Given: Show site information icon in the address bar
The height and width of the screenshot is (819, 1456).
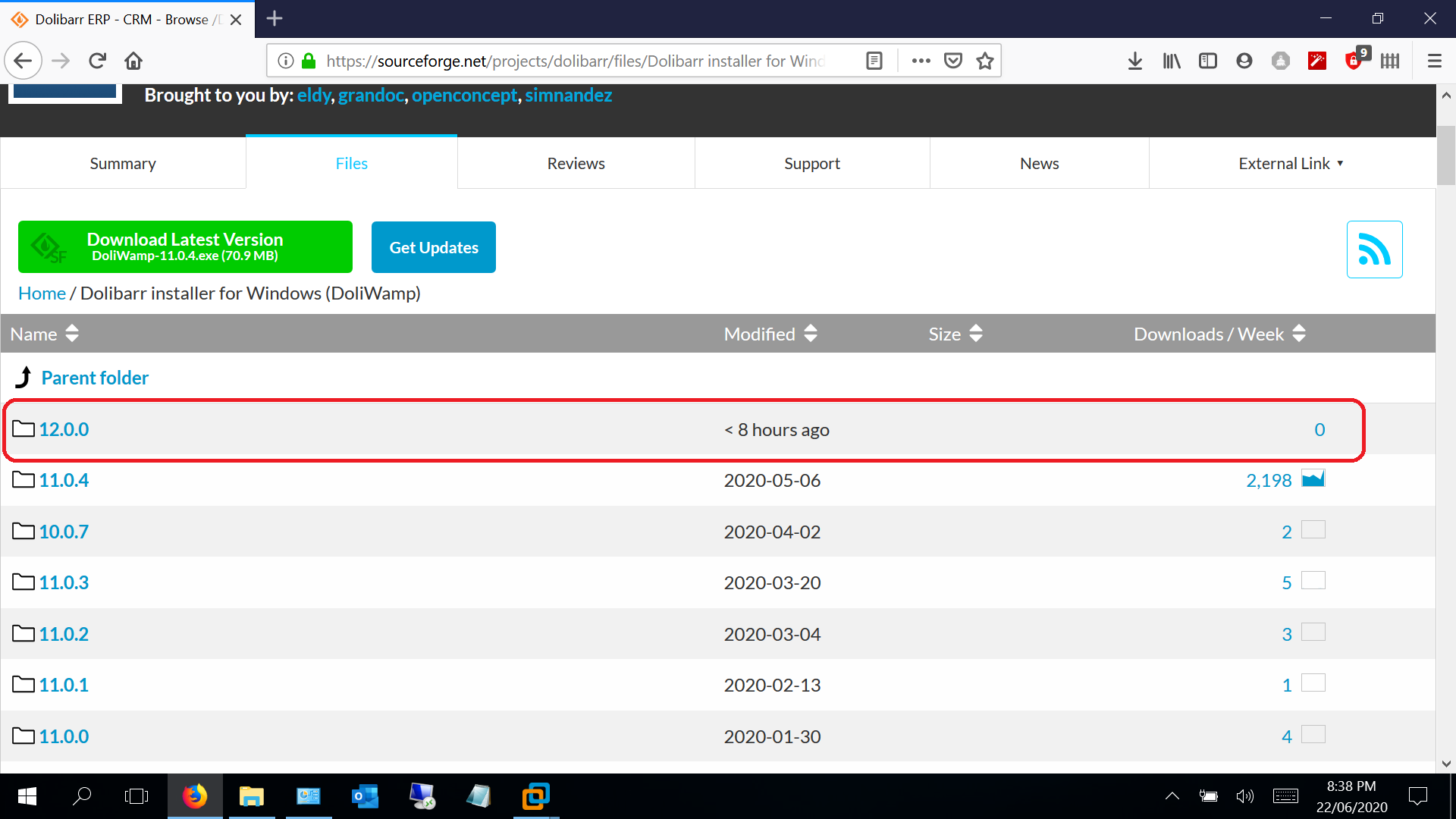Looking at the screenshot, I should [x=285, y=61].
